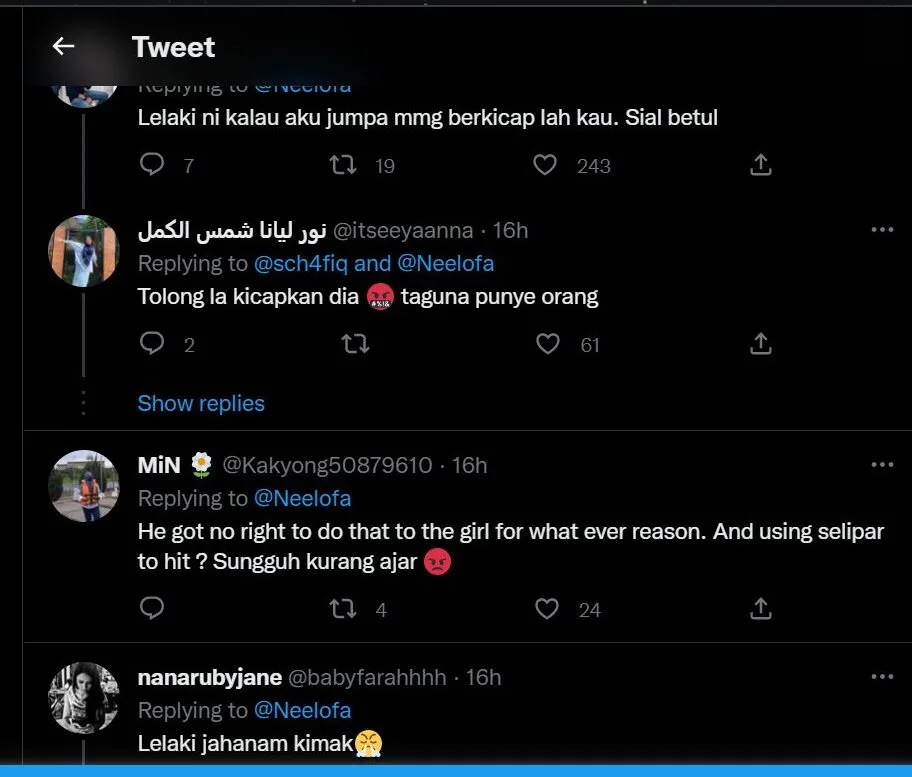
Task: Like the tweet with 61 likes
Action: pyautogui.click(x=548, y=344)
